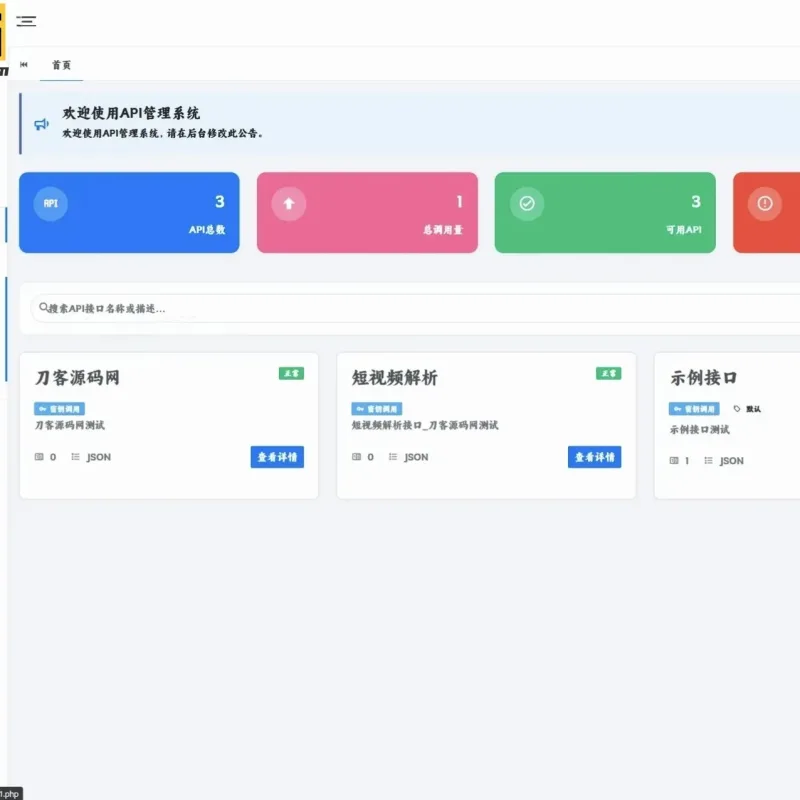
Task: Click the tab rewind arrow icon
Action: 23,64
